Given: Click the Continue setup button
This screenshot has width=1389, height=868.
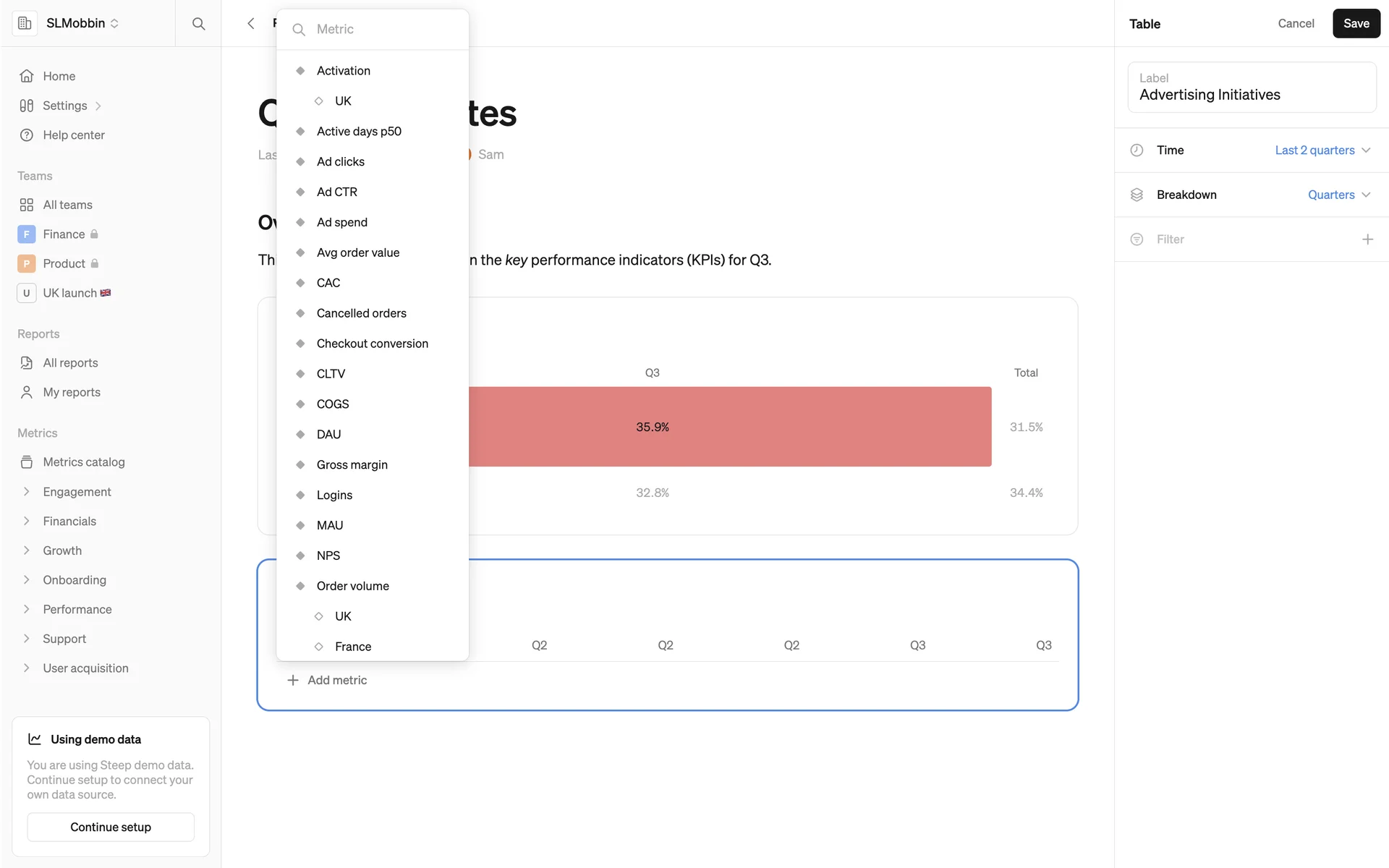Looking at the screenshot, I should coord(111,827).
